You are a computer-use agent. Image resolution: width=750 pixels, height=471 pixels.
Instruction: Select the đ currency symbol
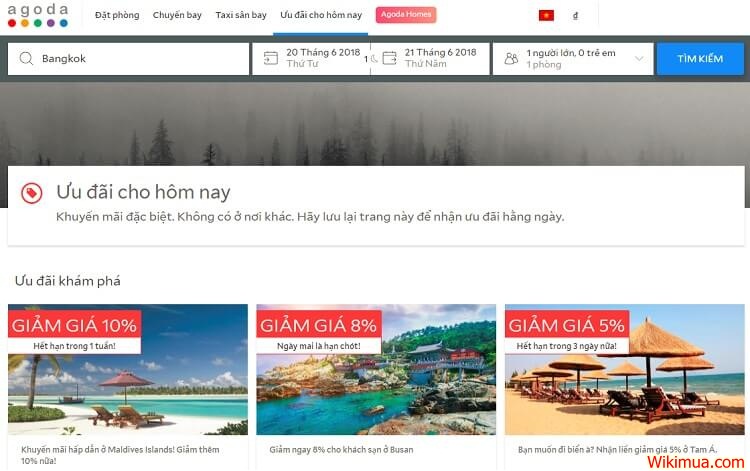point(575,15)
